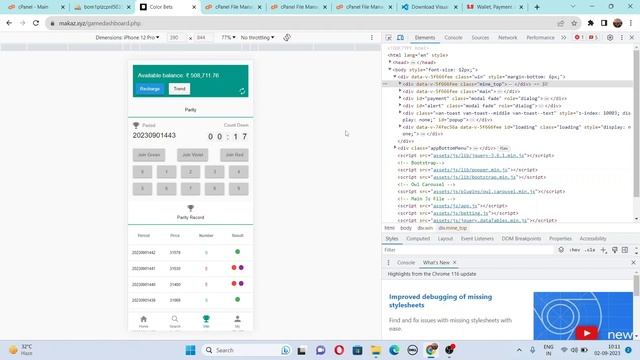Viewport: 640px width, 360px height.
Task: Toggle element state :hov button
Action: (x=575, y=250)
